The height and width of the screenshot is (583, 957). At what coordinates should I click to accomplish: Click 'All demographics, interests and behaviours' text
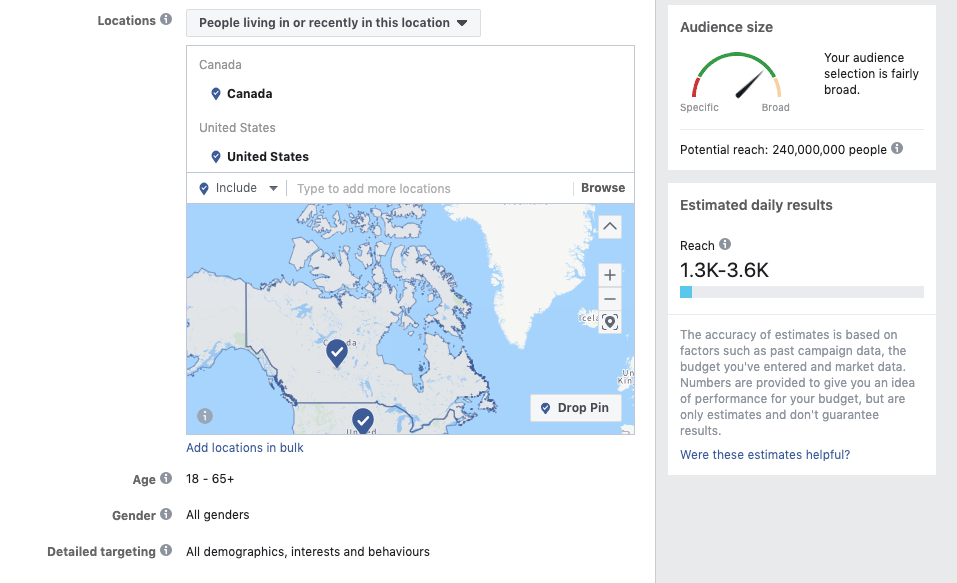[308, 552]
